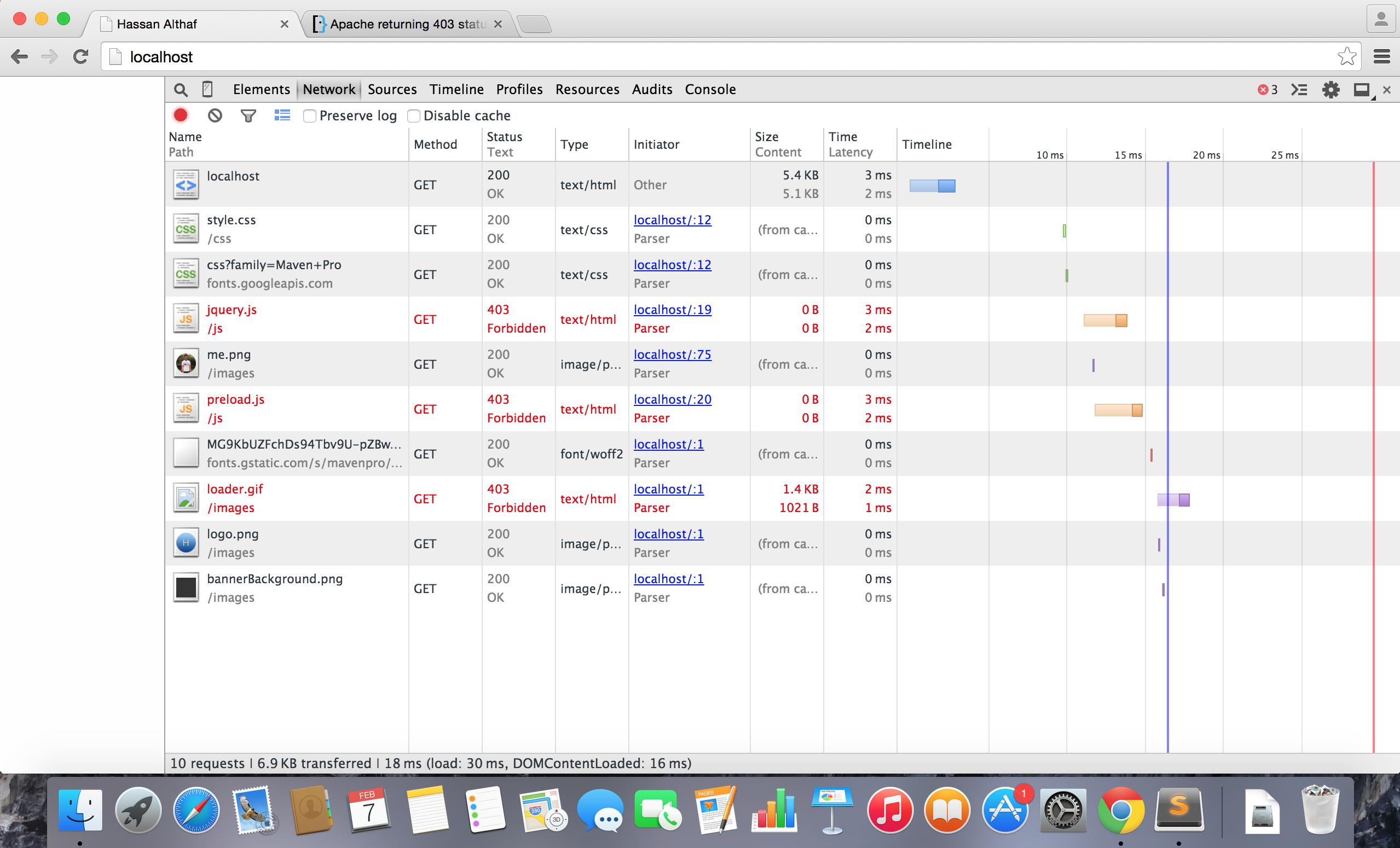
Task: Toggle large request rows list icon
Action: pos(282,115)
